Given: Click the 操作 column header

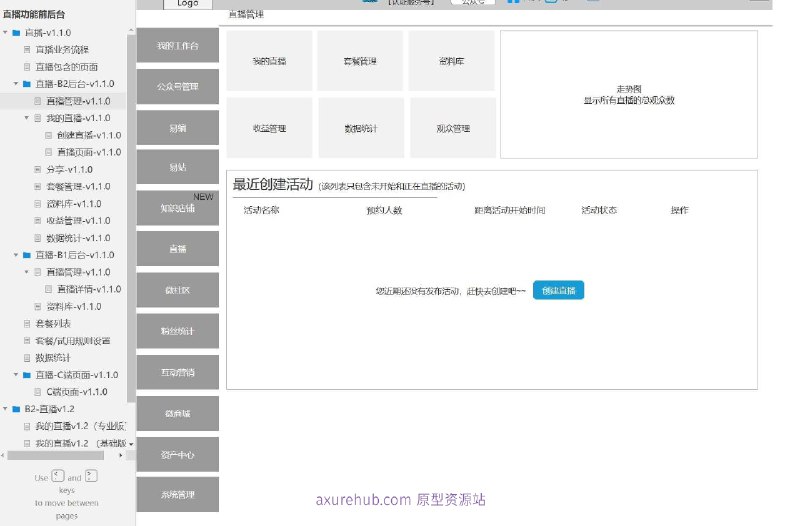Looking at the screenshot, I should click(680, 210).
